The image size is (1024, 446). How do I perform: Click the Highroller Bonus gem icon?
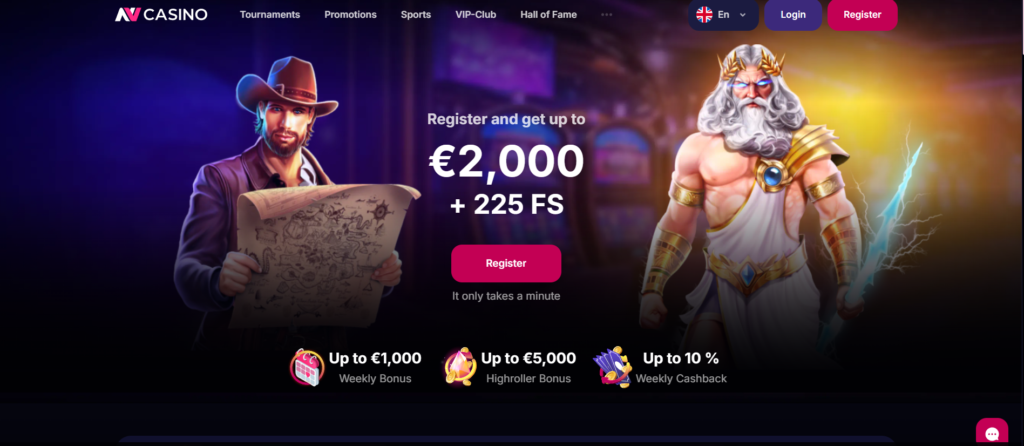pyautogui.click(x=459, y=366)
